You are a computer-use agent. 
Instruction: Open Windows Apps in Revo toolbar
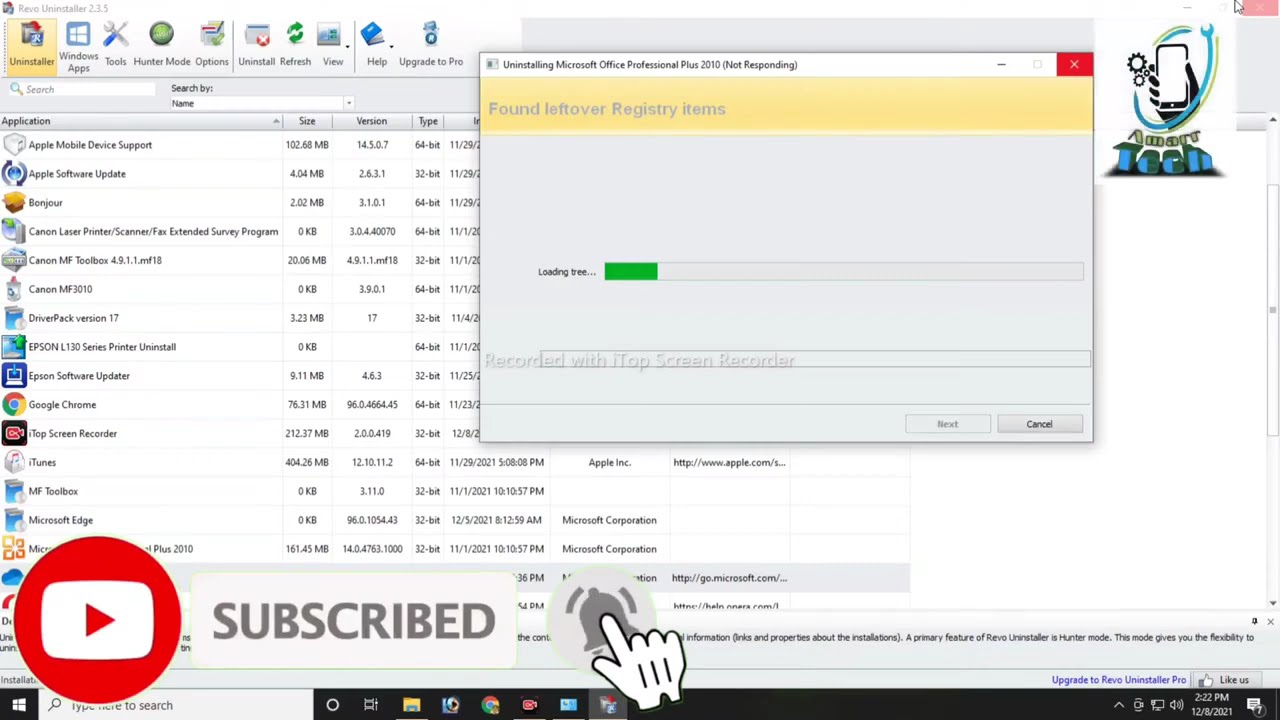(78, 47)
